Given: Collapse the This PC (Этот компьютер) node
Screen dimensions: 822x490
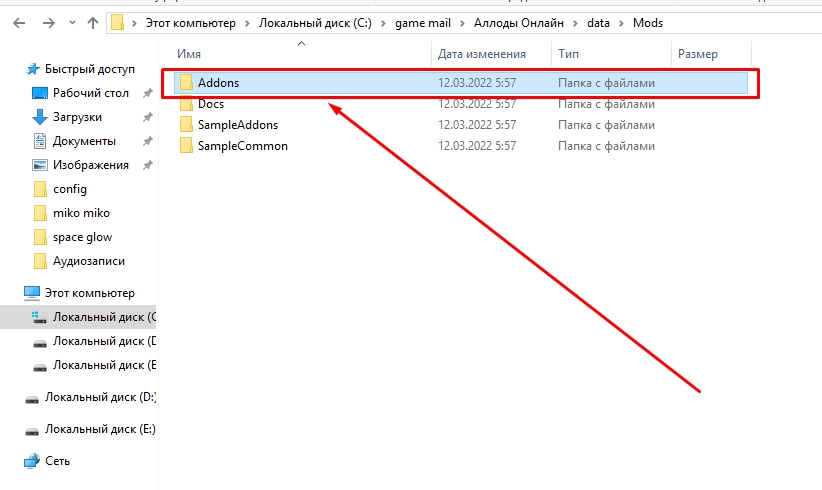Looking at the screenshot, I should tap(12, 293).
